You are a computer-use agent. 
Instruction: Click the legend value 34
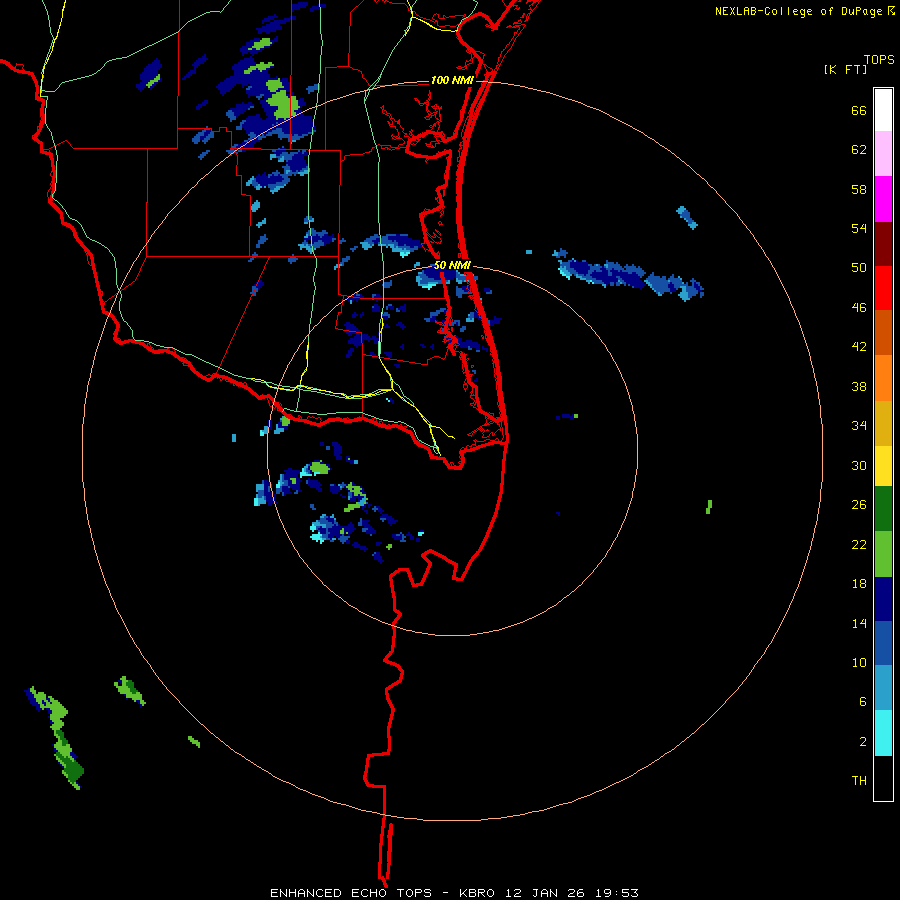(859, 426)
